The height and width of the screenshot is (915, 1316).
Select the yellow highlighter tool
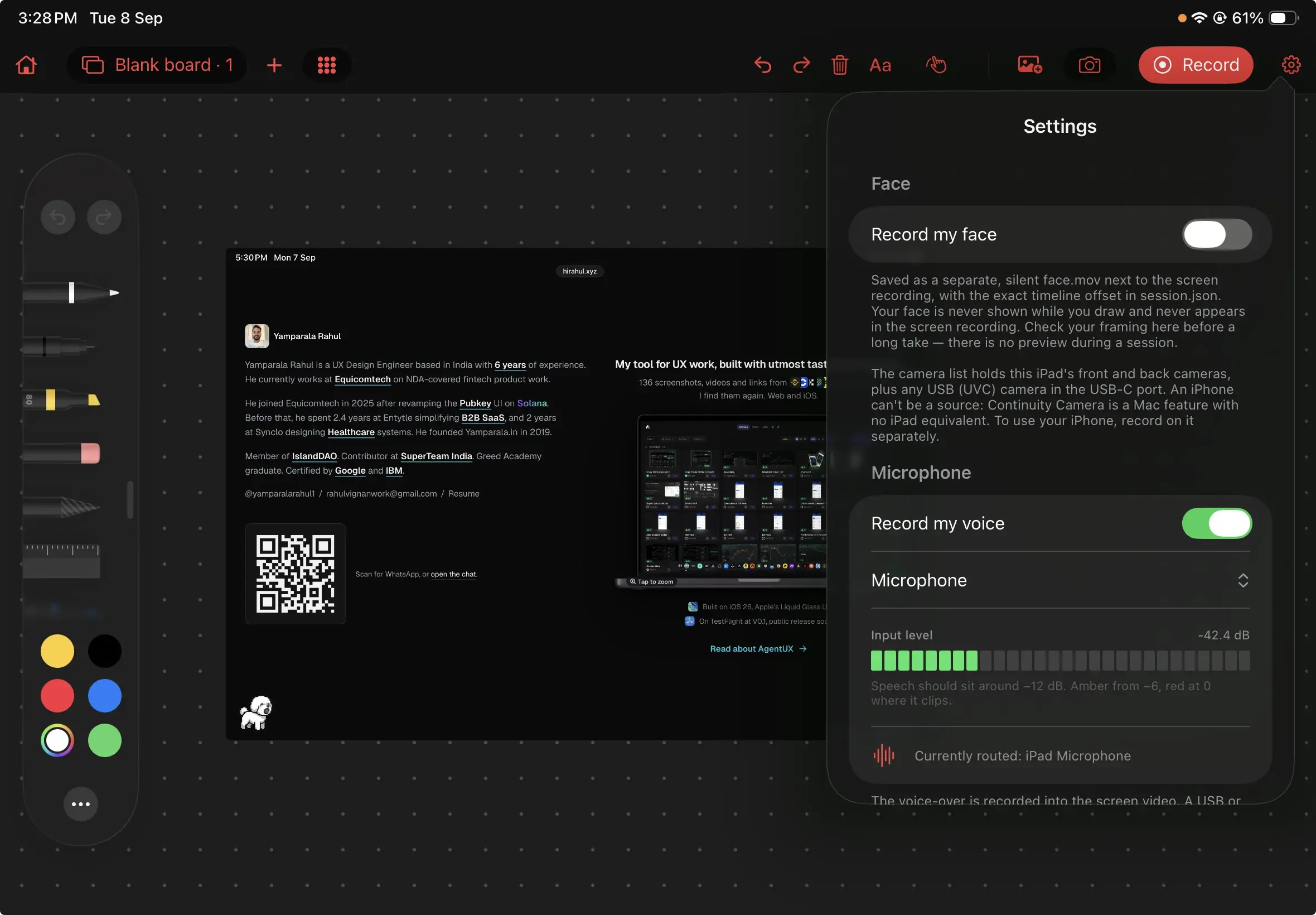pos(62,399)
